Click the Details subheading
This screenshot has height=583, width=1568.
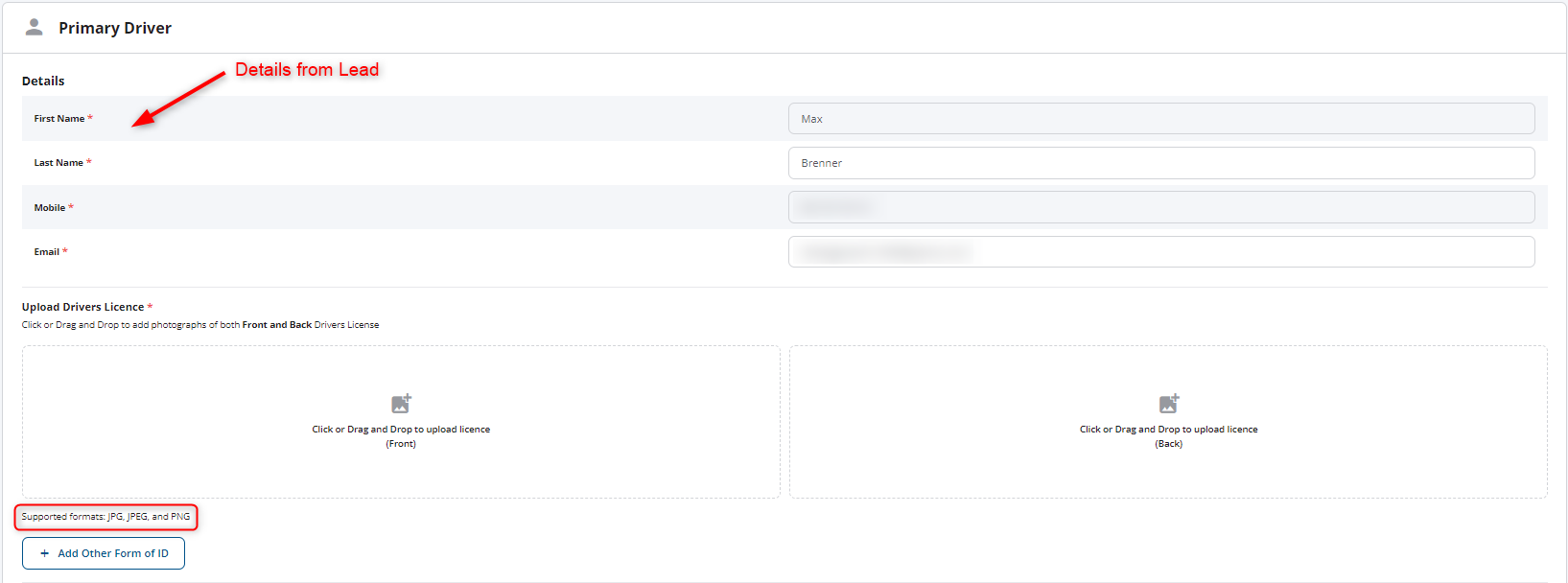coord(43,82)
